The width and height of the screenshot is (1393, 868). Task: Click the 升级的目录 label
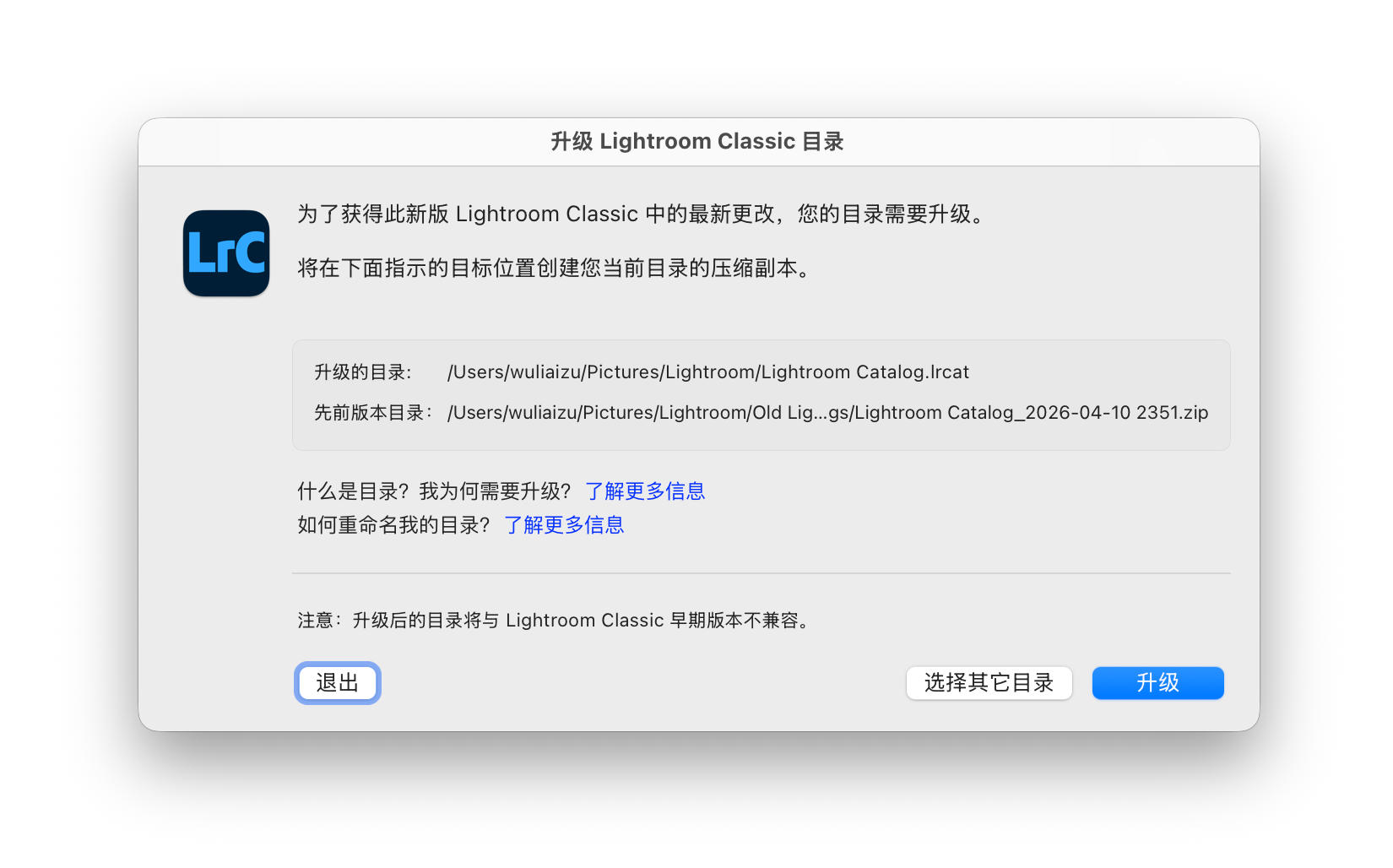pyautogui.click(x=363, y=372)
